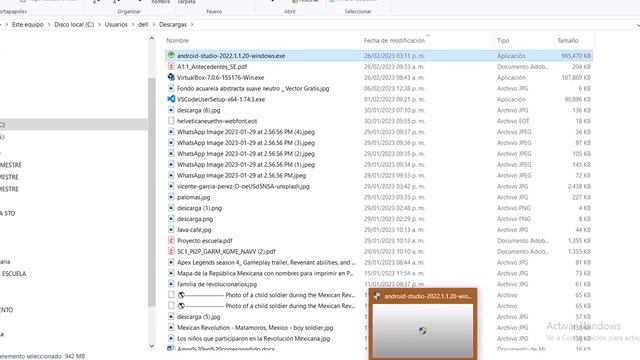Sort files by Tamaño column header

pos(568,40)
